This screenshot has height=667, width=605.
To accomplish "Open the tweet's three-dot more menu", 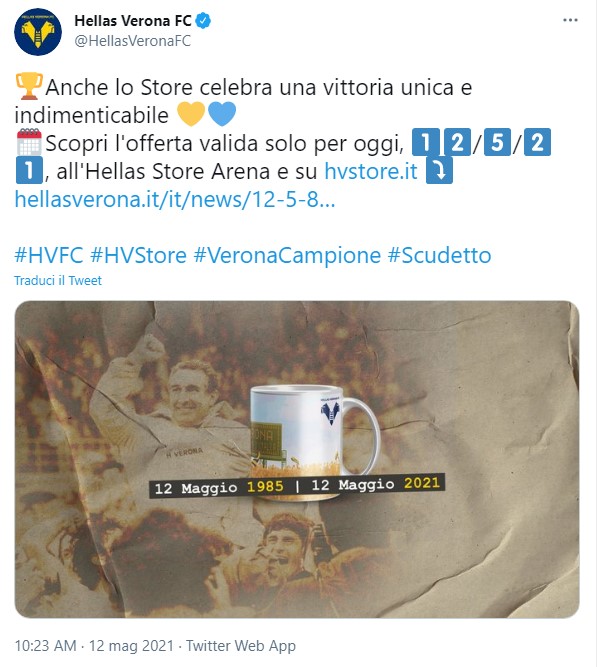I will pyautogui.click(x=570, y=20).
